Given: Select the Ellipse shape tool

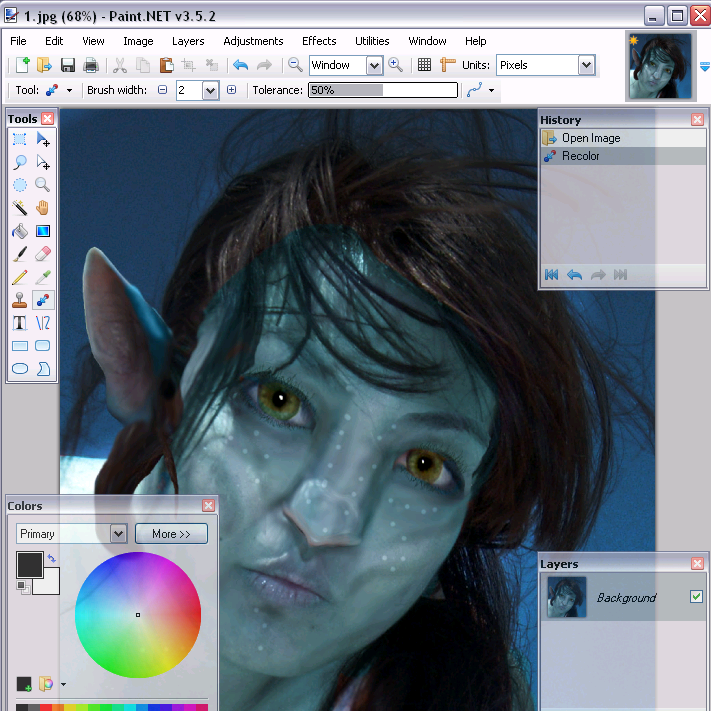Looking at the screenshot, I should click(x=19, y=369).
